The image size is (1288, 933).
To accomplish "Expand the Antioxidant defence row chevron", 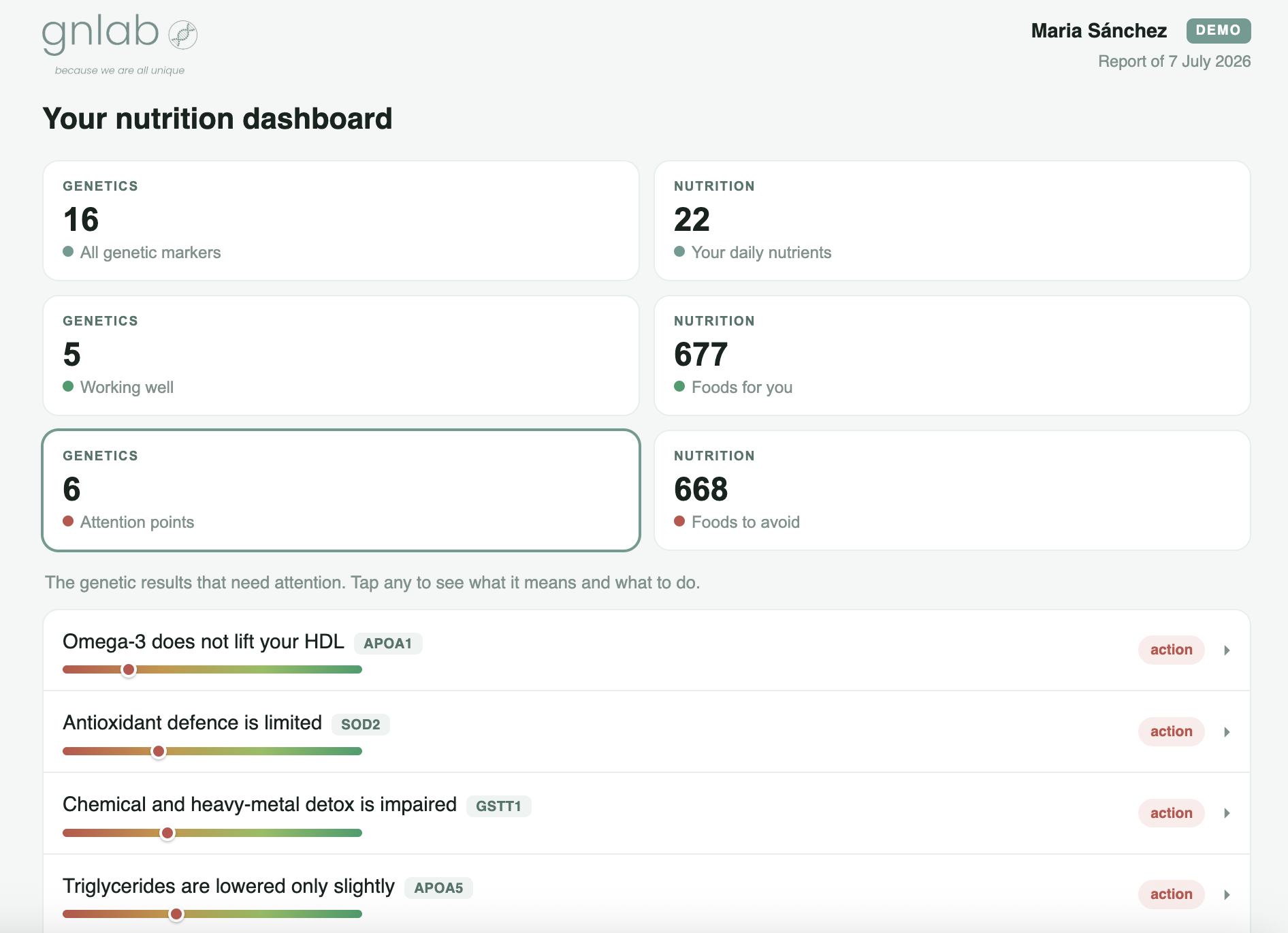I will point(1227,732).
